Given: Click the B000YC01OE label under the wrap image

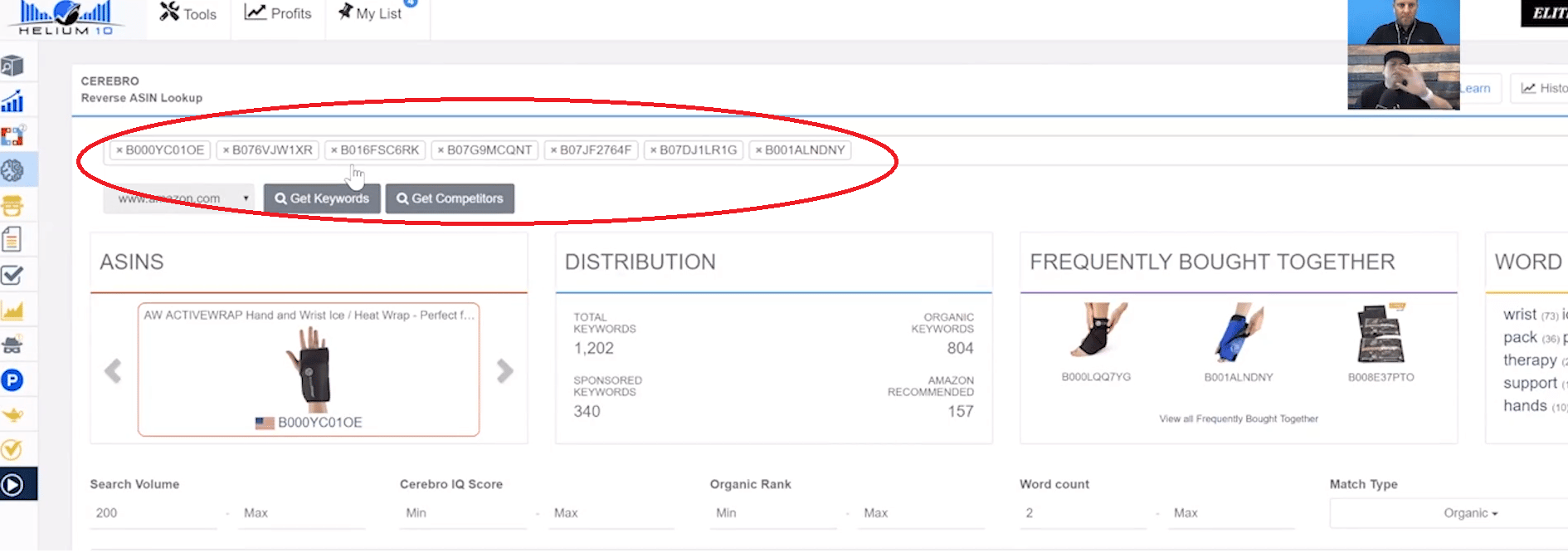Looking at the screenshot, I should pyautogui.click(x=319, y=423).
